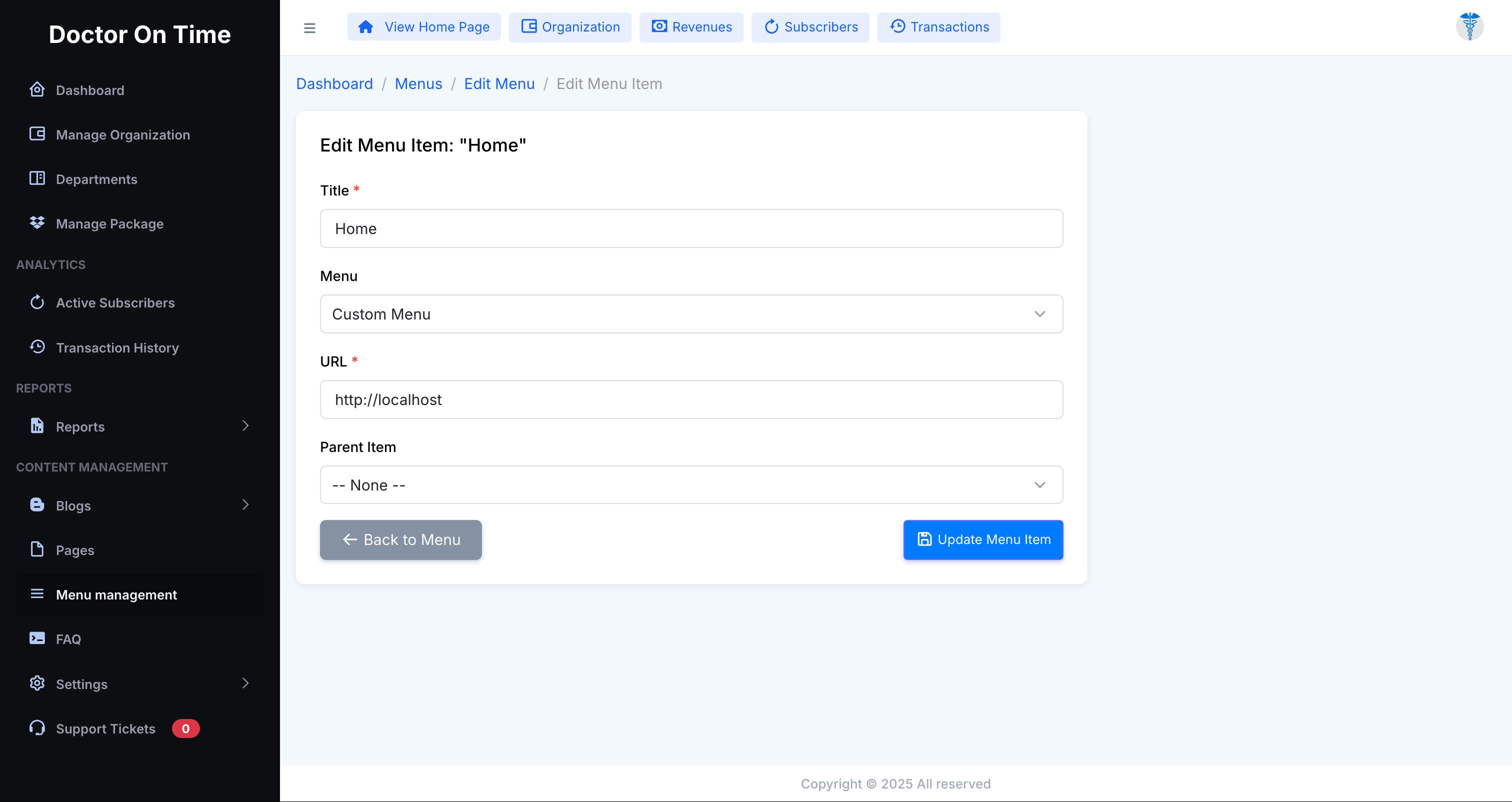Click the Blogs icon in sidebar
This screenshot has width=1512, height=802.
click(x=37, y=505)
